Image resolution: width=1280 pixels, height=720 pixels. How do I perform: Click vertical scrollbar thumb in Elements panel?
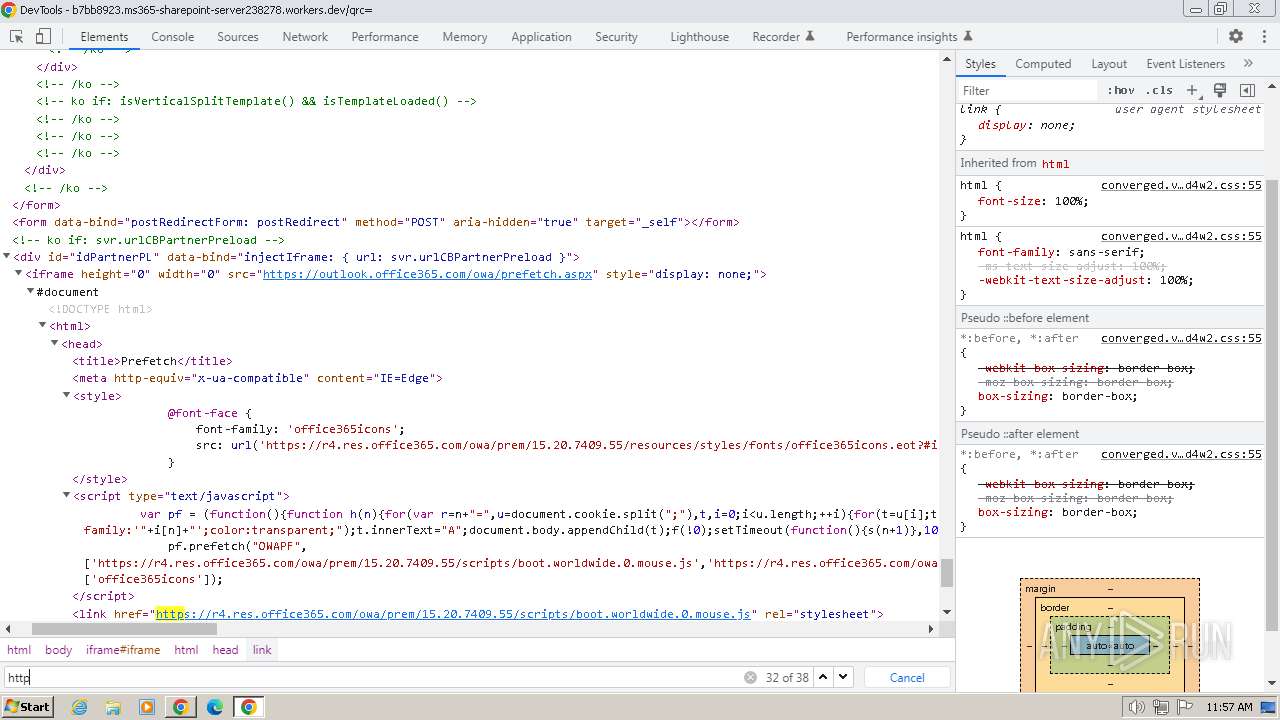click(x=947, y=573)
